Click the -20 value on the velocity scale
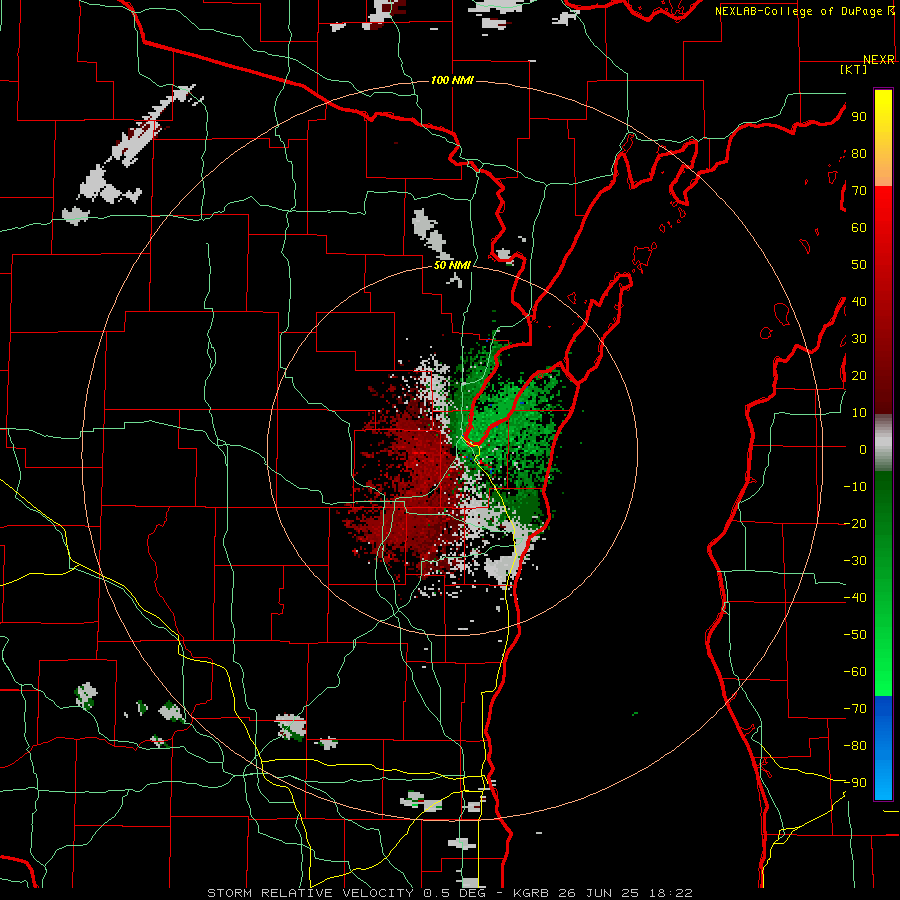This screenshot has width=900, height=900. tap(855, 524)
